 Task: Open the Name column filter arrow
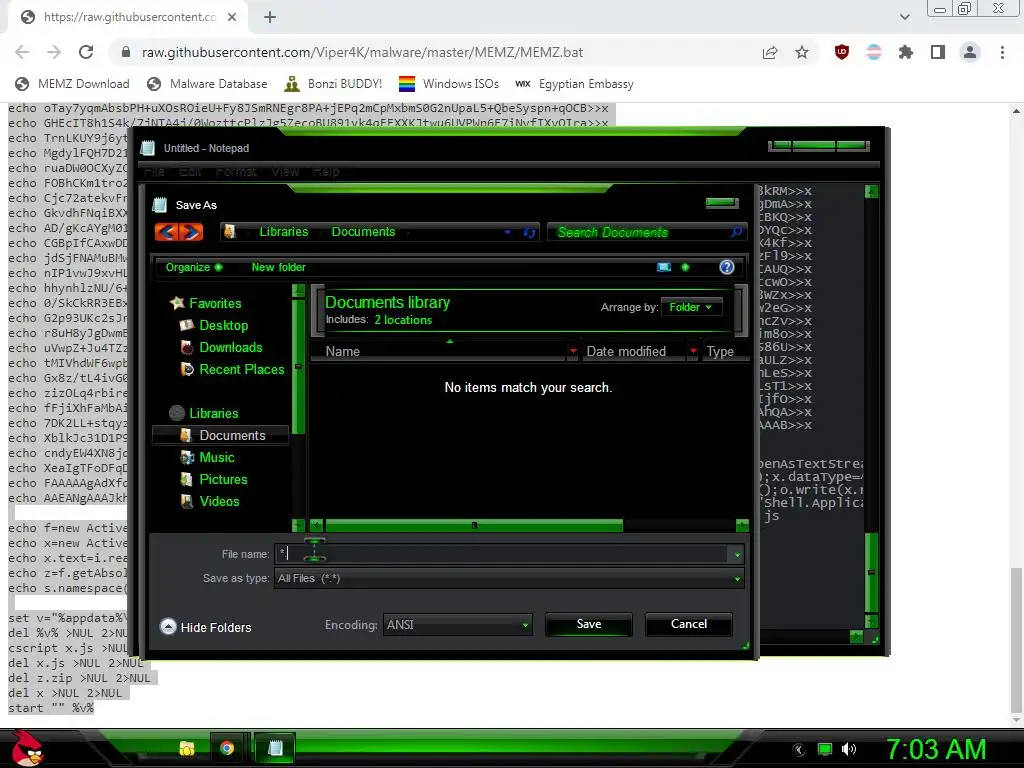573,351
